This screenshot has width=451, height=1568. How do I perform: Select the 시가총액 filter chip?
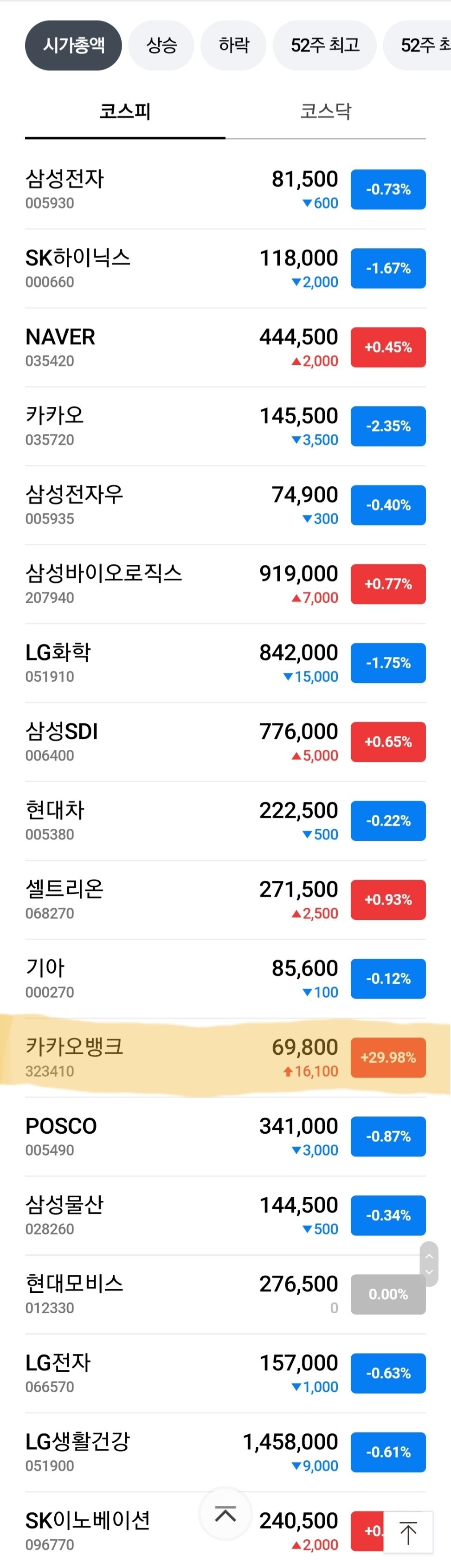tap(72, 45)
